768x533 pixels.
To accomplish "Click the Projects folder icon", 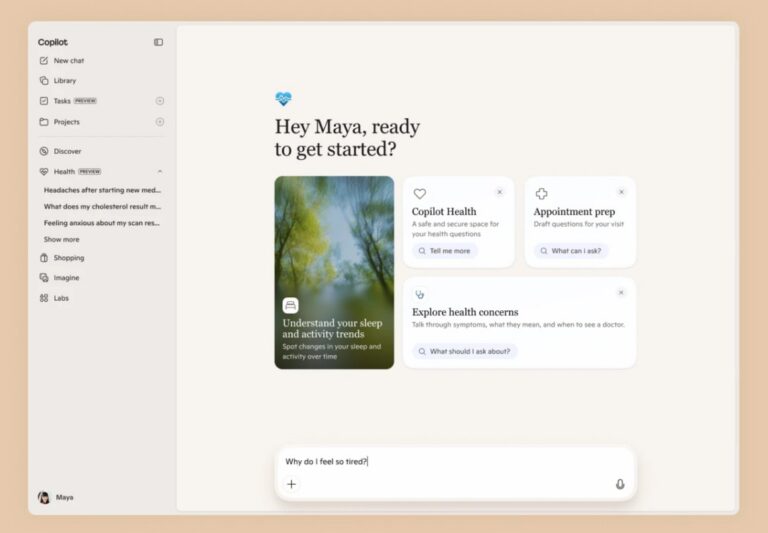I will coord(44,121).
